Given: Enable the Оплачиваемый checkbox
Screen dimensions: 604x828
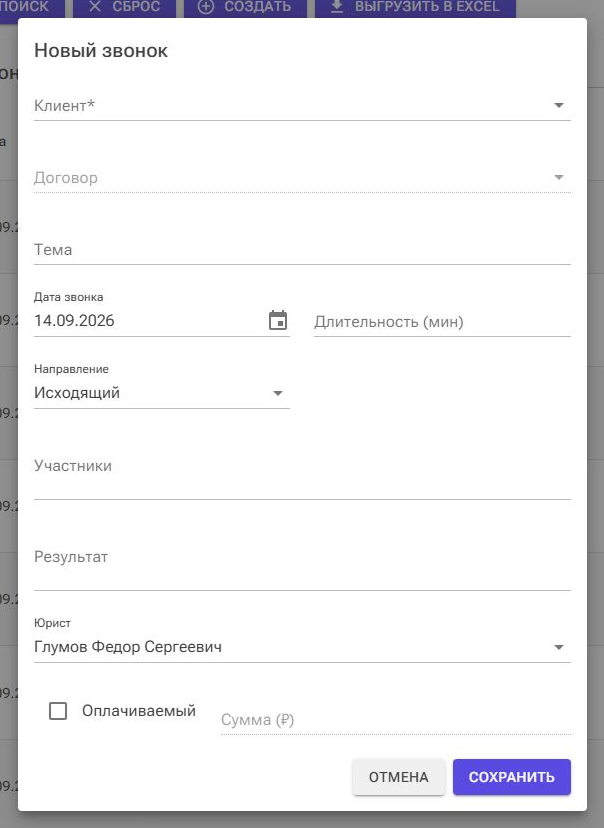Looking at the screenshot, I should point(58,711).
